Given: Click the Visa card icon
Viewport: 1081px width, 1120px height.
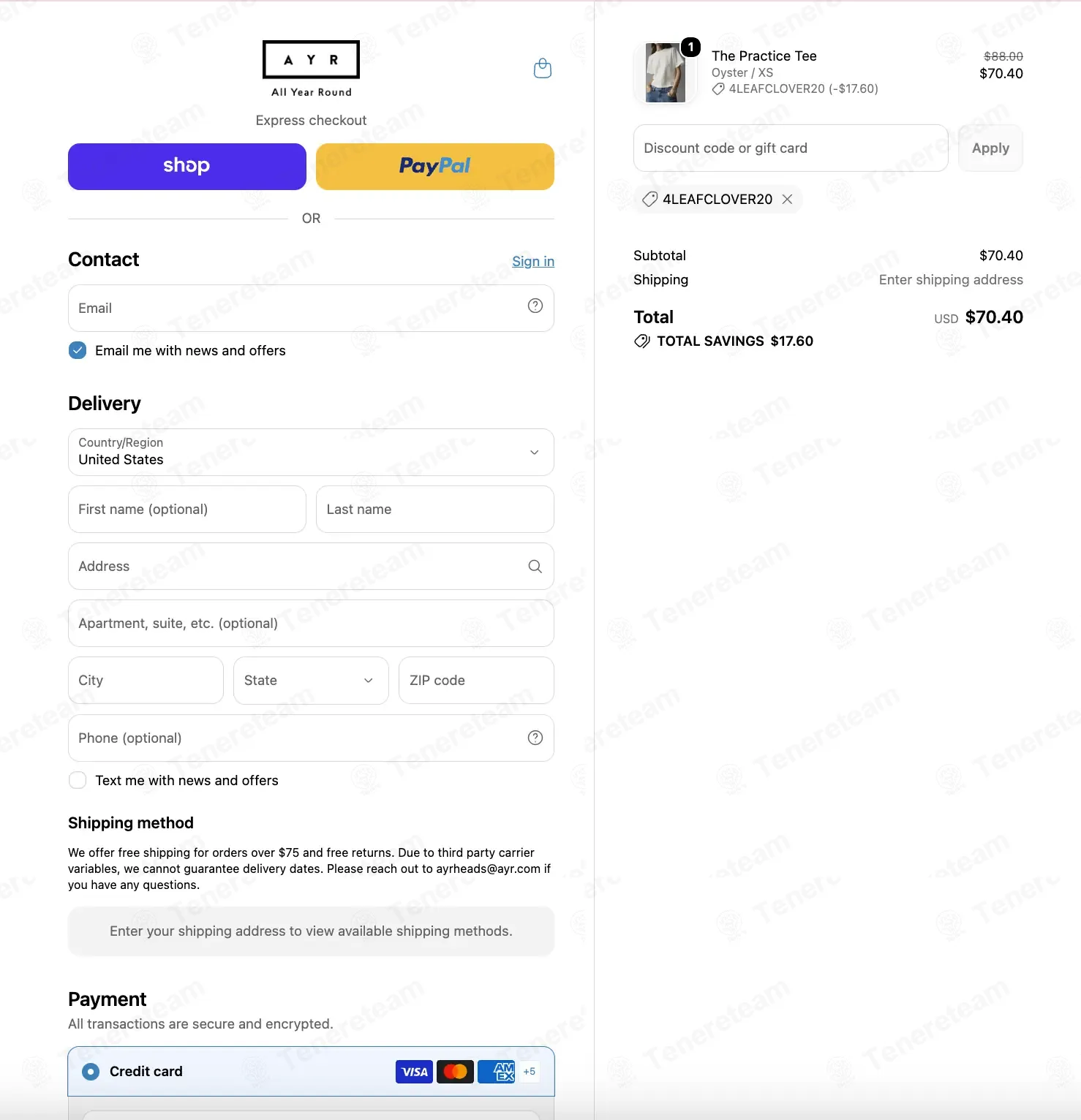Looking at the screenshot, I should [x=414, y=1072].
